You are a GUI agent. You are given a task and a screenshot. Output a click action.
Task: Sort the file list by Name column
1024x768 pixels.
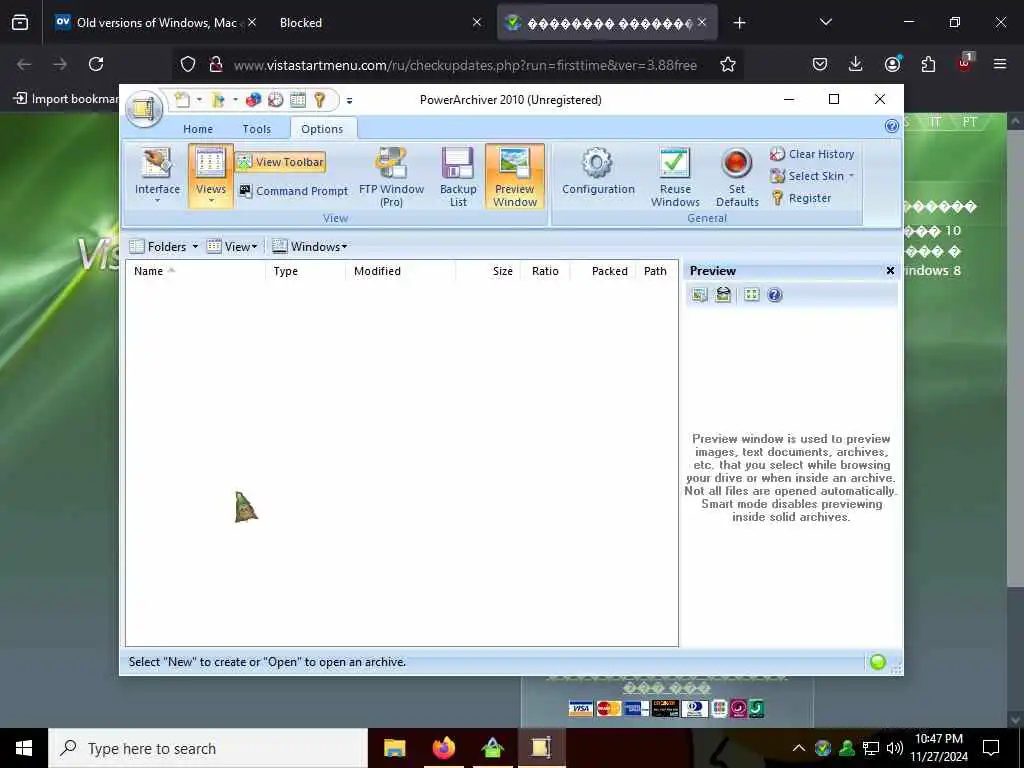point(195,271)
